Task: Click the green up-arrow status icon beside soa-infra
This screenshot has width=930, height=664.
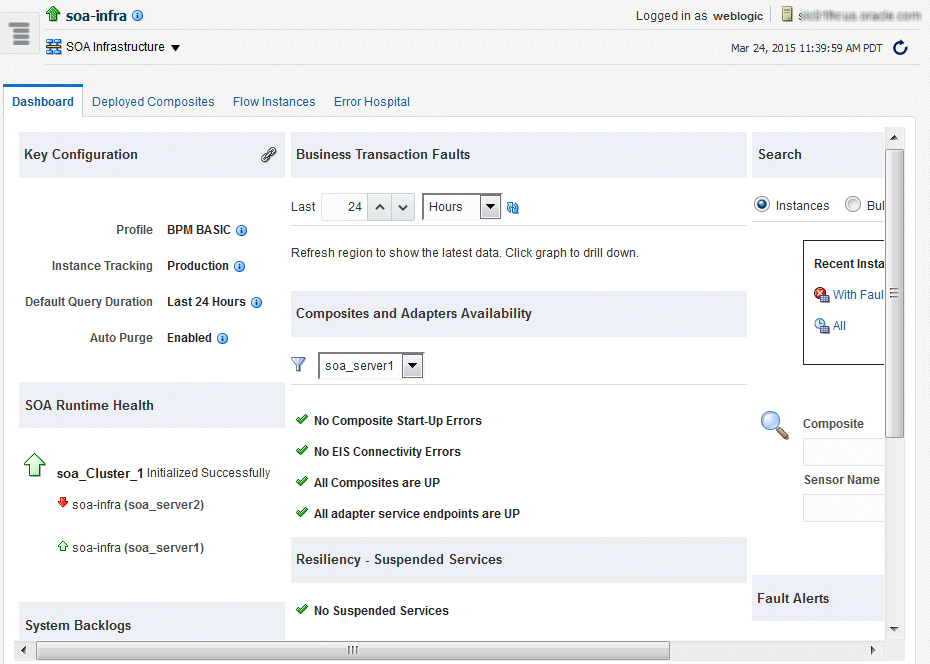Action: [53, 13]
